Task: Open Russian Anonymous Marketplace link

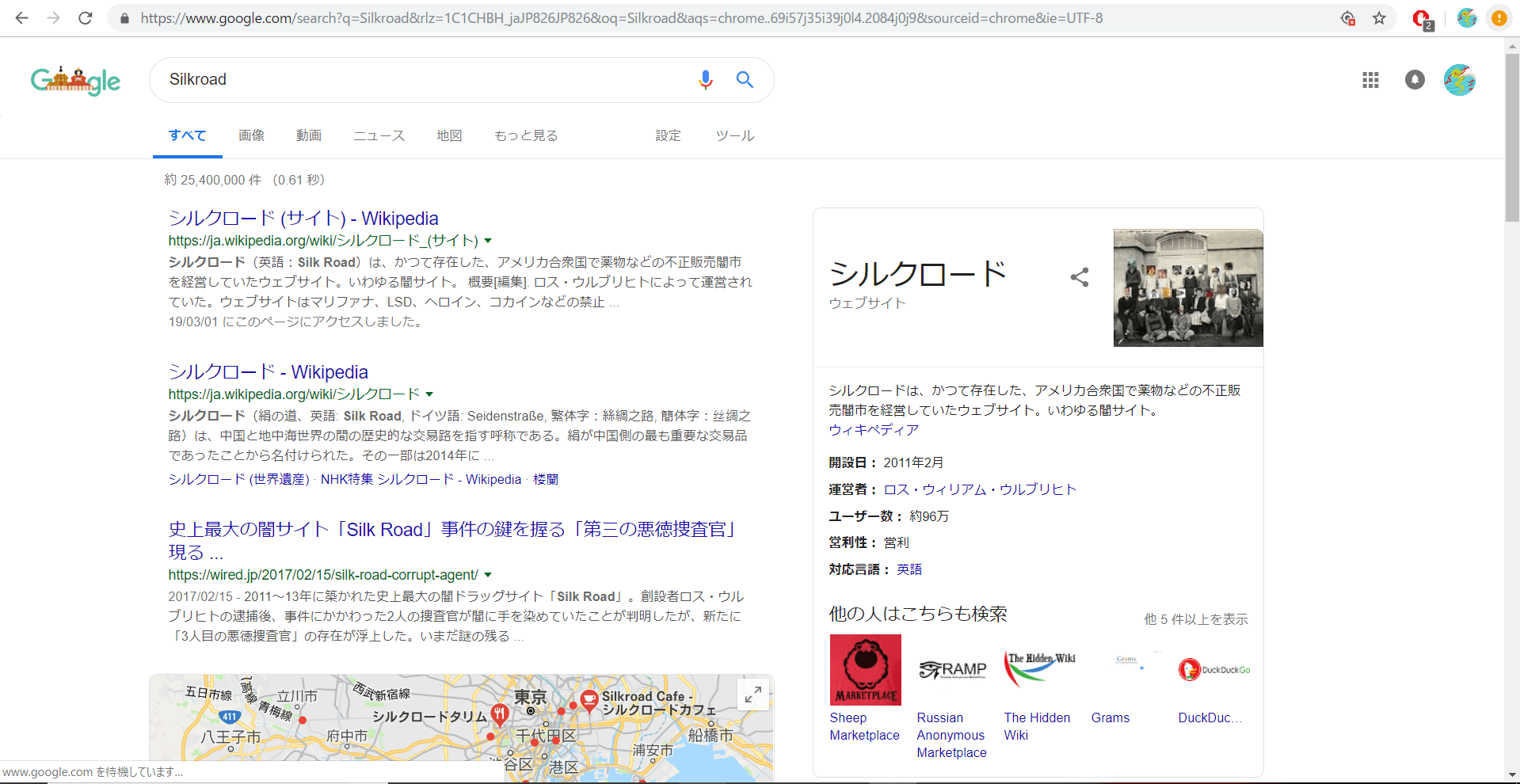Action: tap(952, 735)
